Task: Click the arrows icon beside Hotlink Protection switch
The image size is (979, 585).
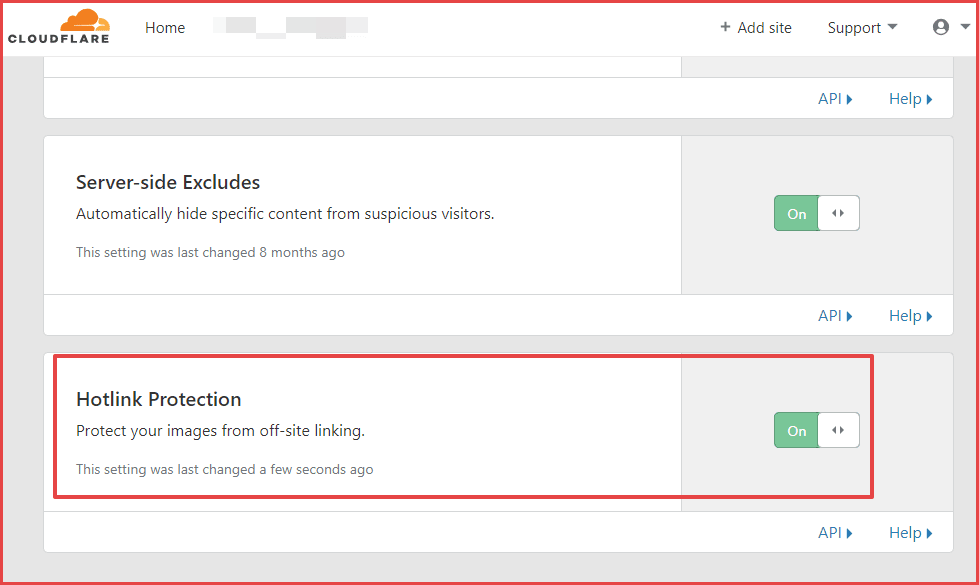Action: point(838,430)
